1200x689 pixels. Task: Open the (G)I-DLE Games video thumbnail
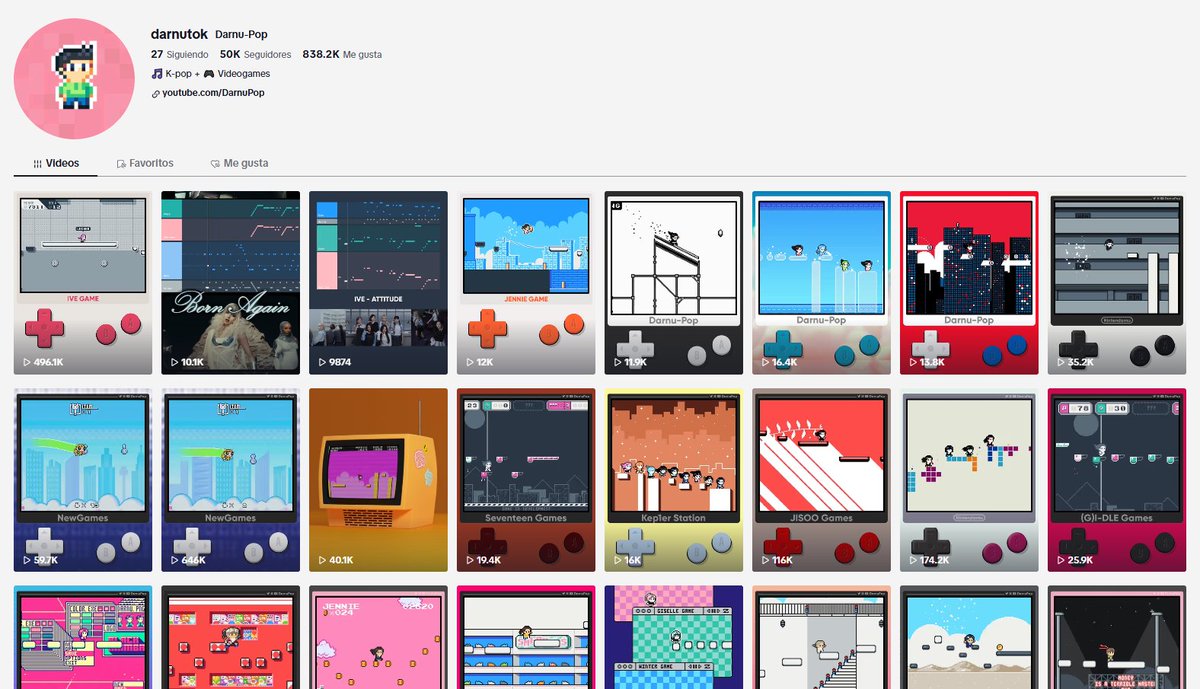[x=1117, y=480]
